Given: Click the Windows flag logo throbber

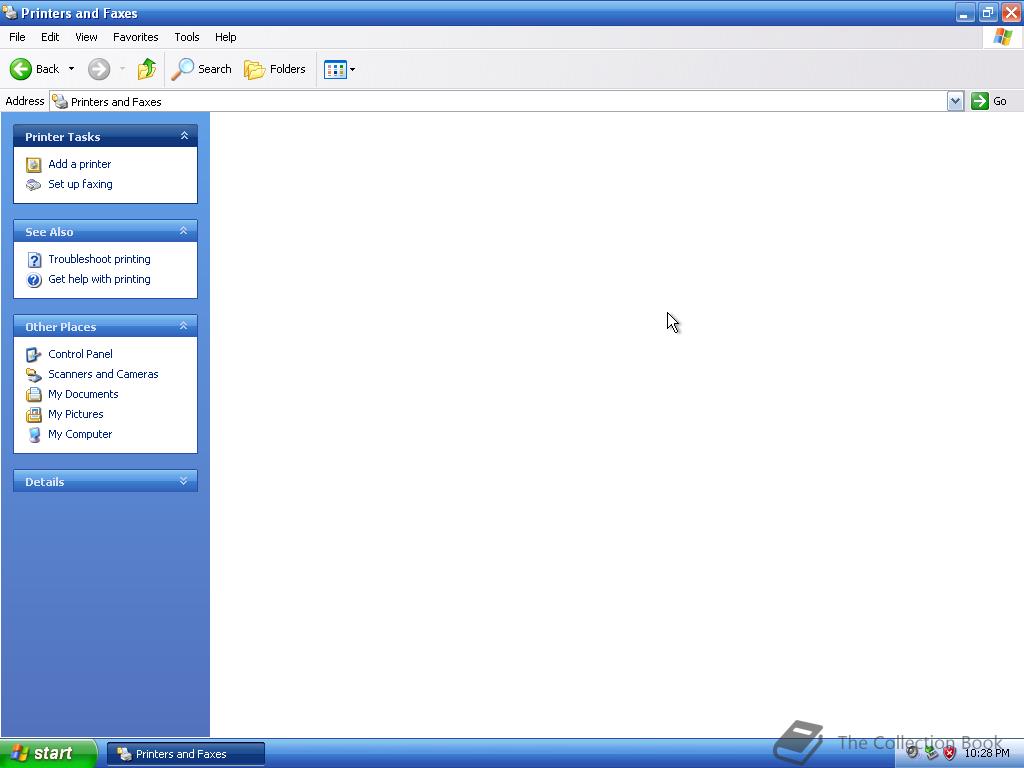Looking at the screenshot, I should 1002,37.
